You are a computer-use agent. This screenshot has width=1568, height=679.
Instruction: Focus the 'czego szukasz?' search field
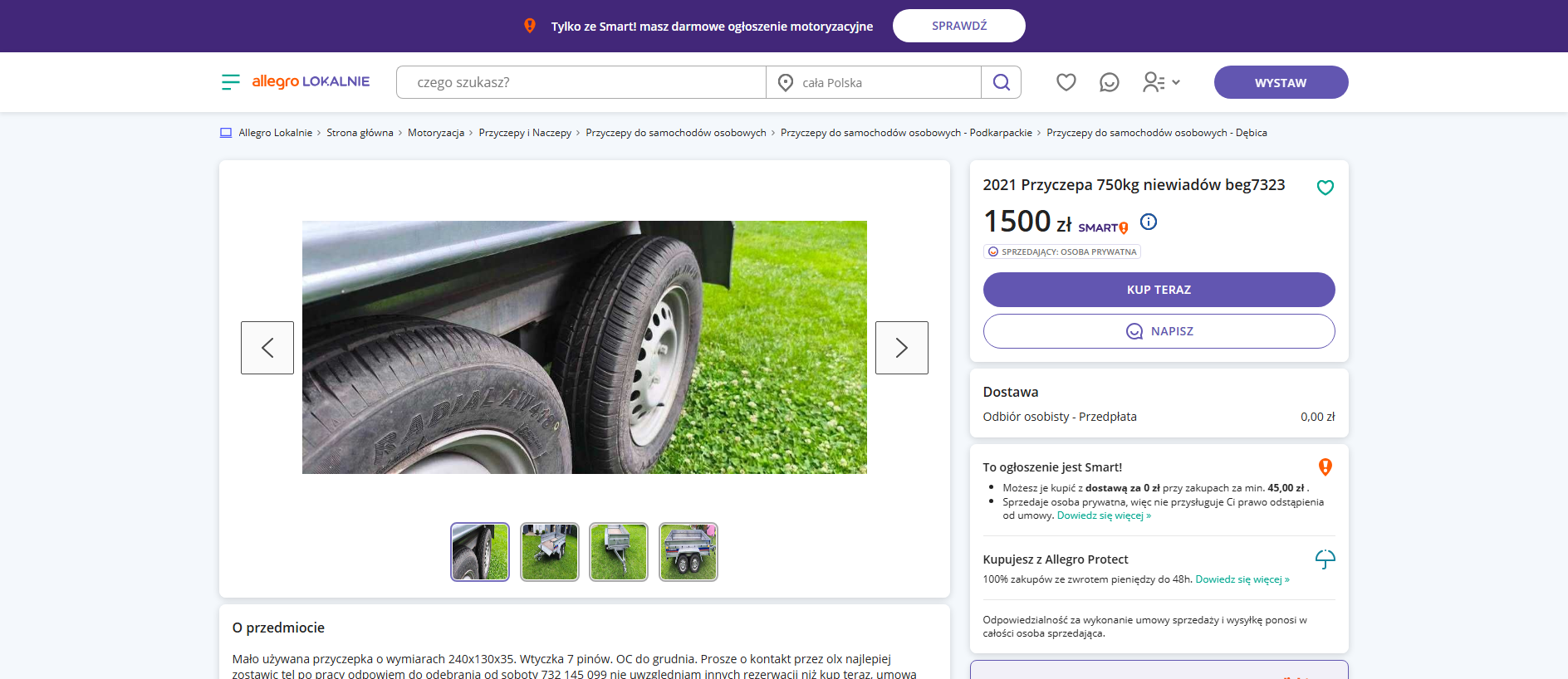point(581,82)
